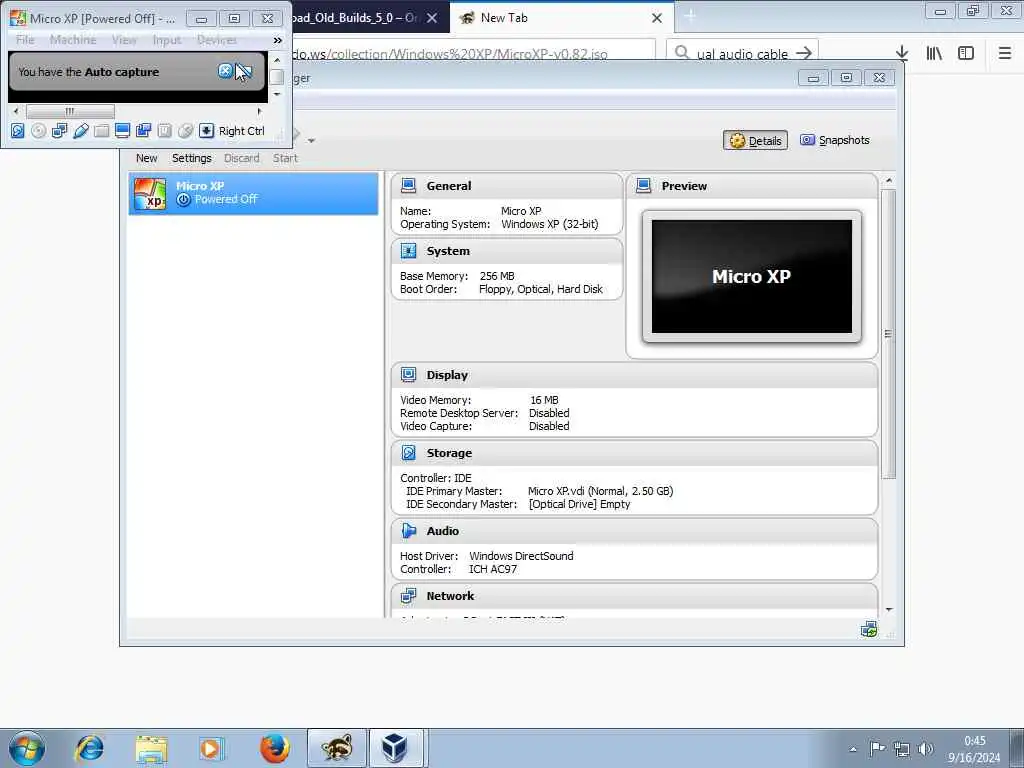Click the vertical scrollbar thumb in the details pane

[889, 334]
